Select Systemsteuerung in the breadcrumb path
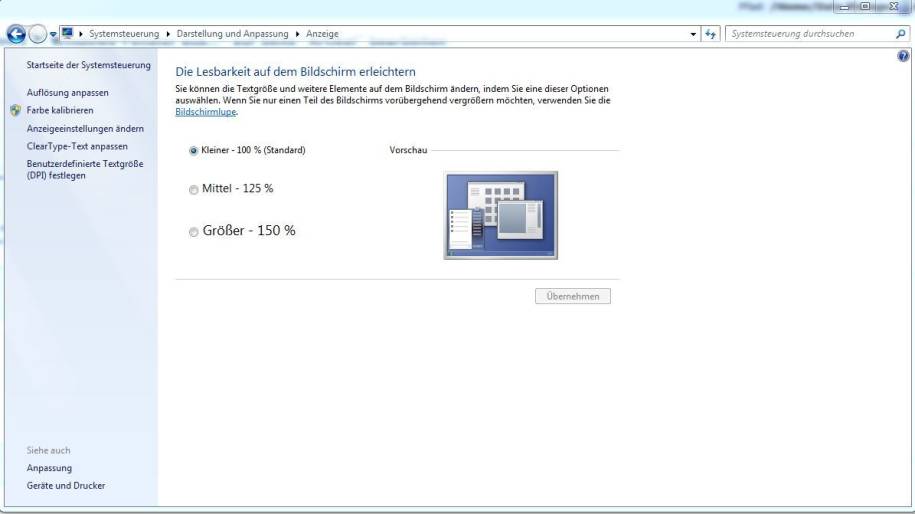915x514 pixels. (124, 34)
